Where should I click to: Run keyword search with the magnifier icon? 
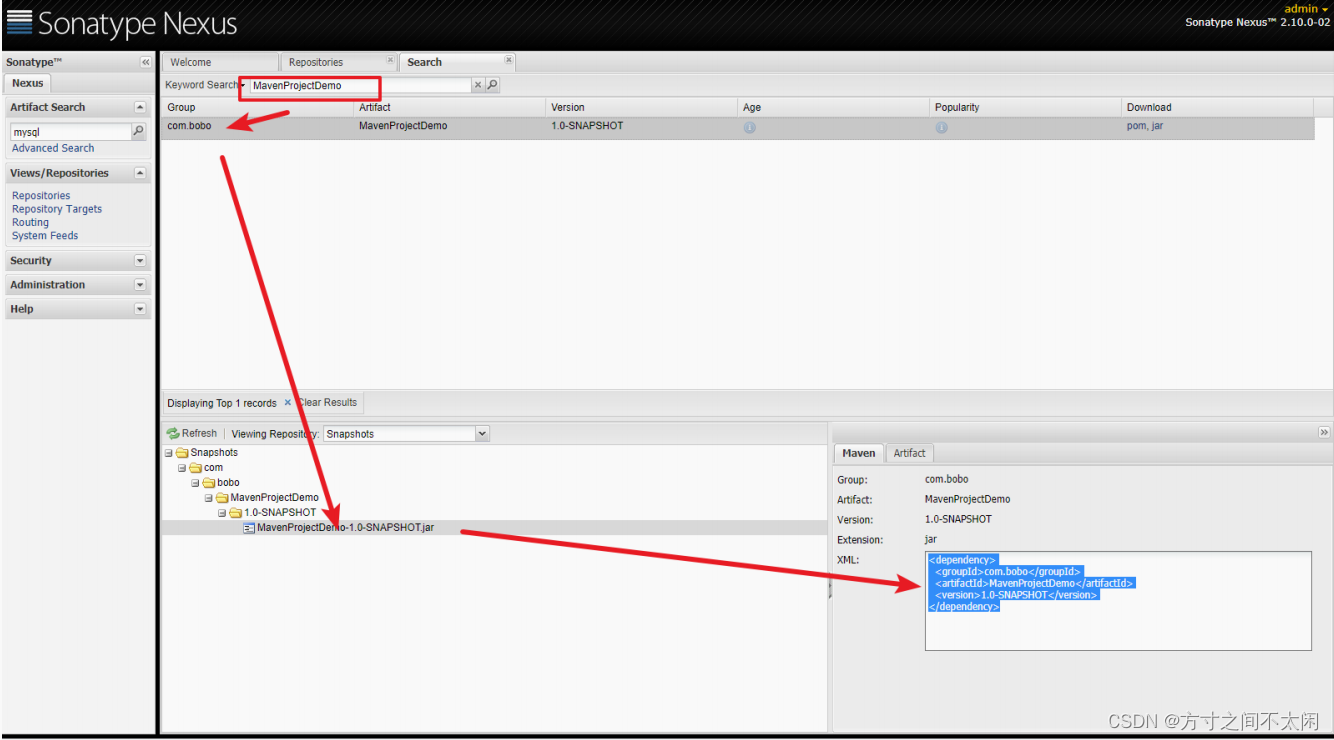tap(492, 85)
